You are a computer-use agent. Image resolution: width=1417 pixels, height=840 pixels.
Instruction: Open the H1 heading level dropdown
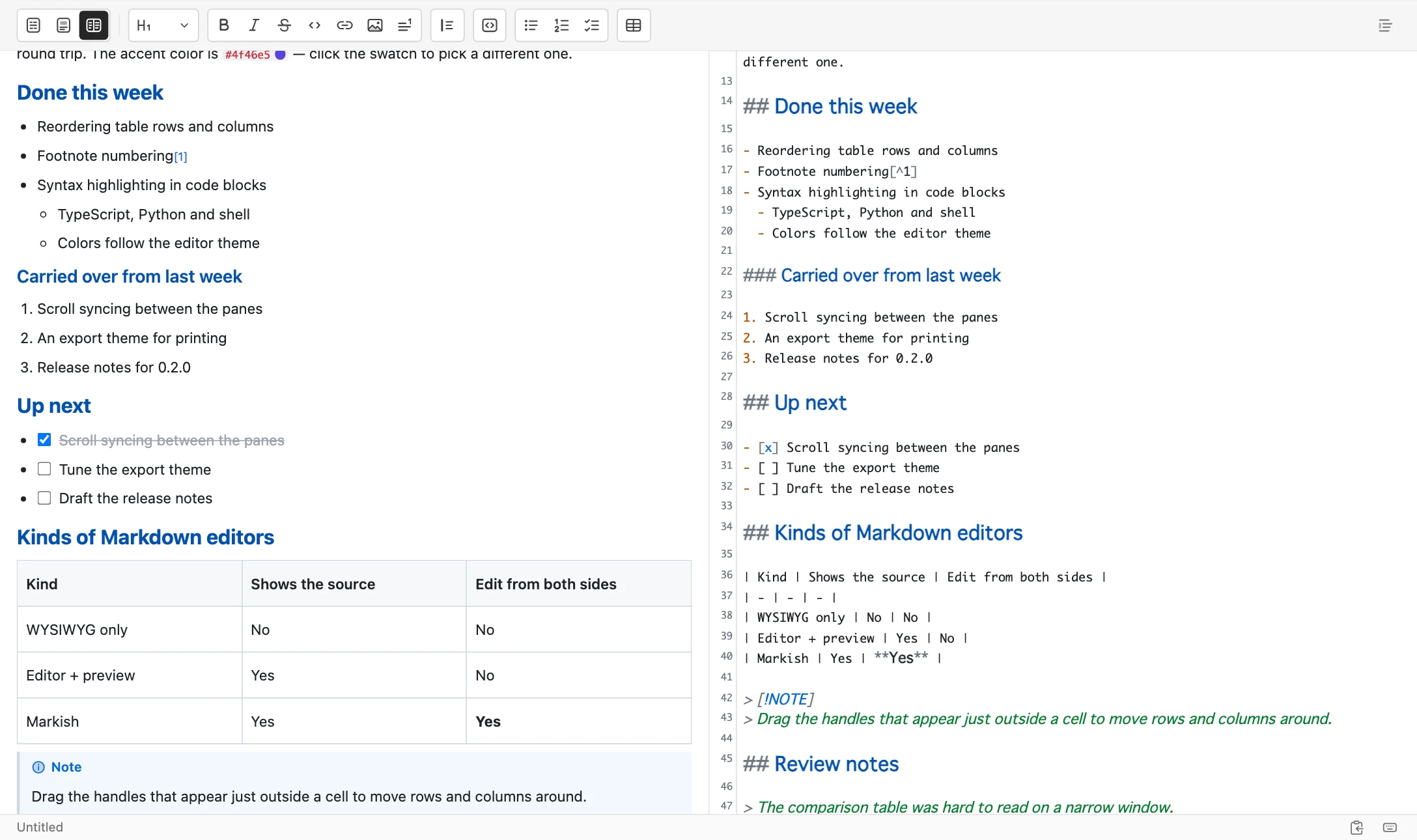(163, 25)
